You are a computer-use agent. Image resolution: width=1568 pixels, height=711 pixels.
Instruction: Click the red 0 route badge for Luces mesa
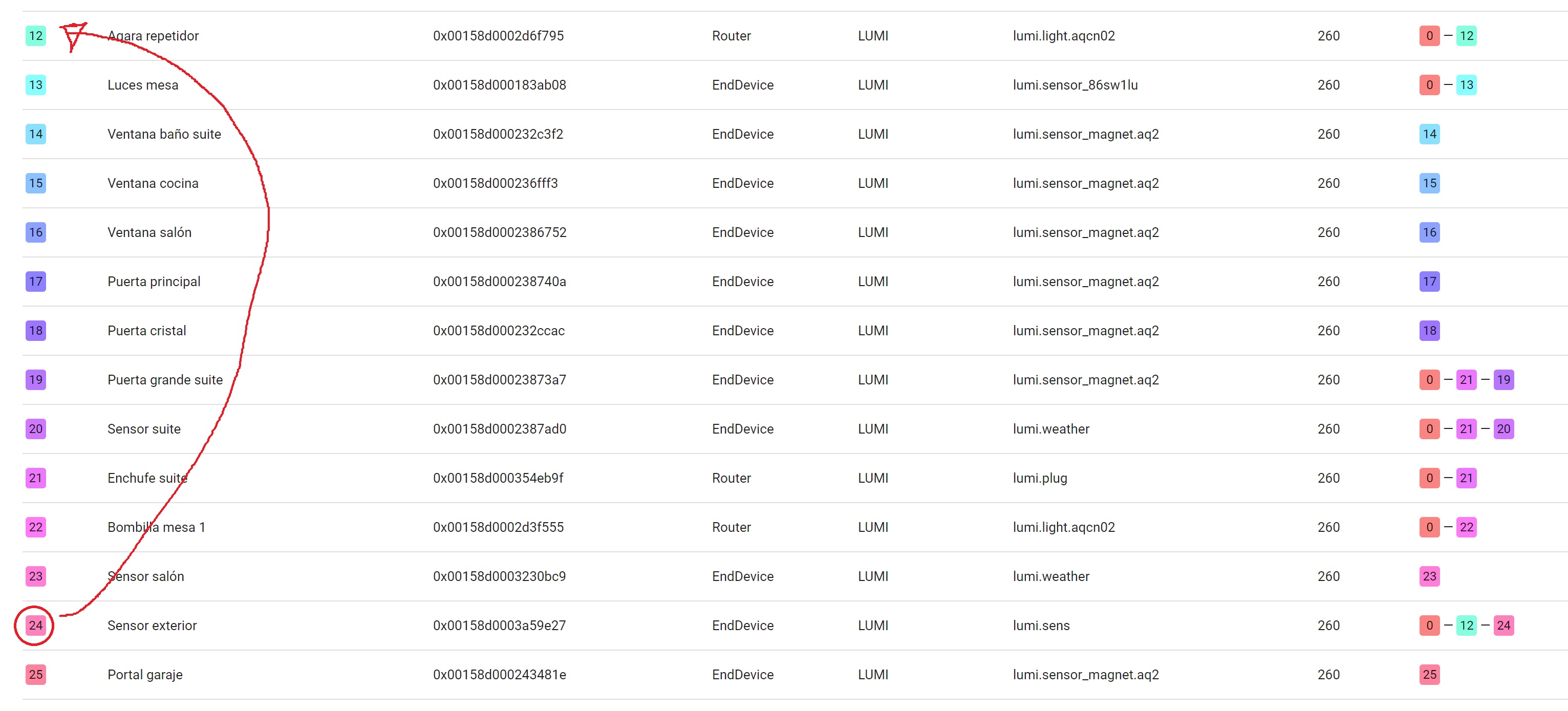click(1429, 85)
